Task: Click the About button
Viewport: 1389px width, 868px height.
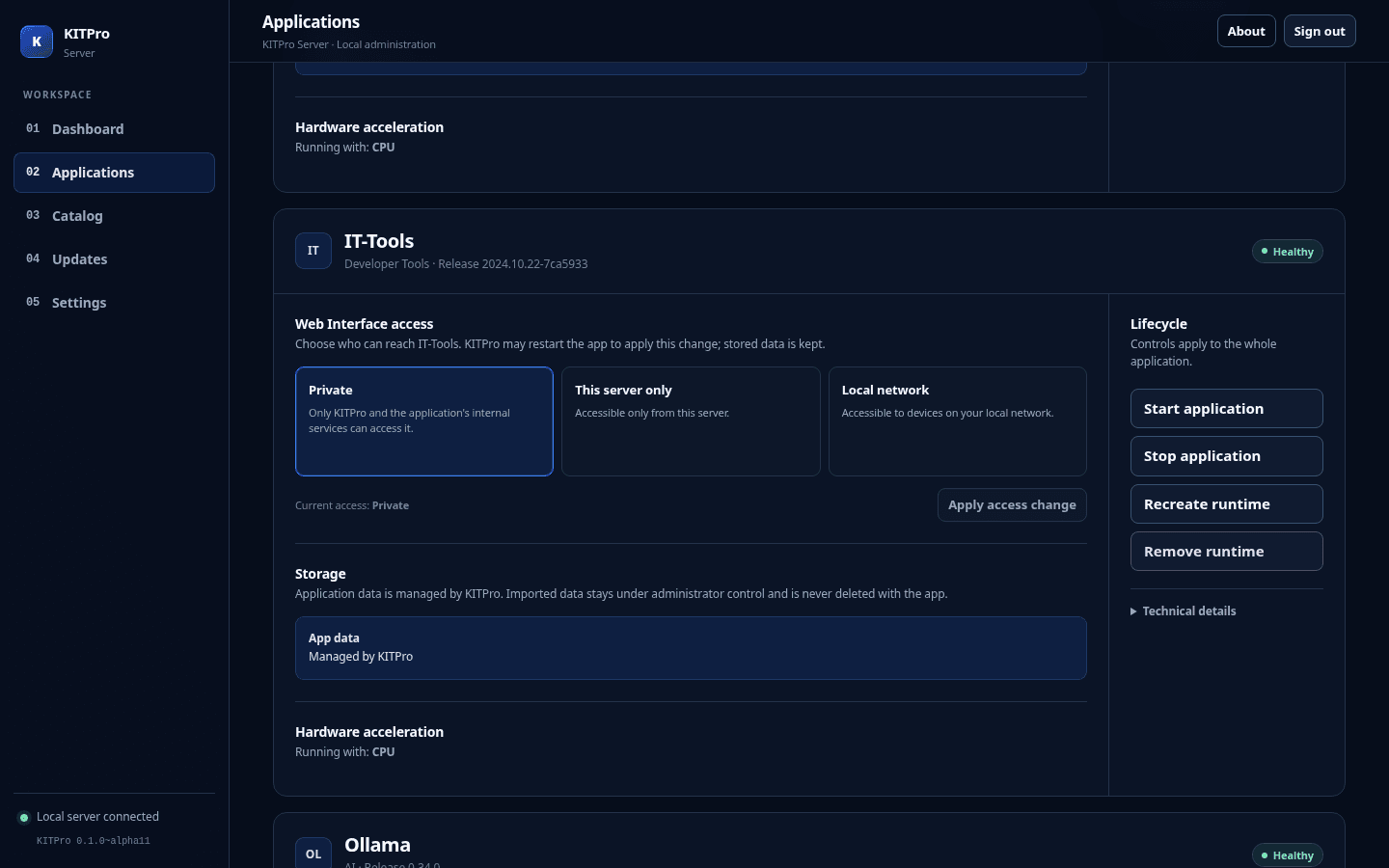Action: coord(1246,31)
